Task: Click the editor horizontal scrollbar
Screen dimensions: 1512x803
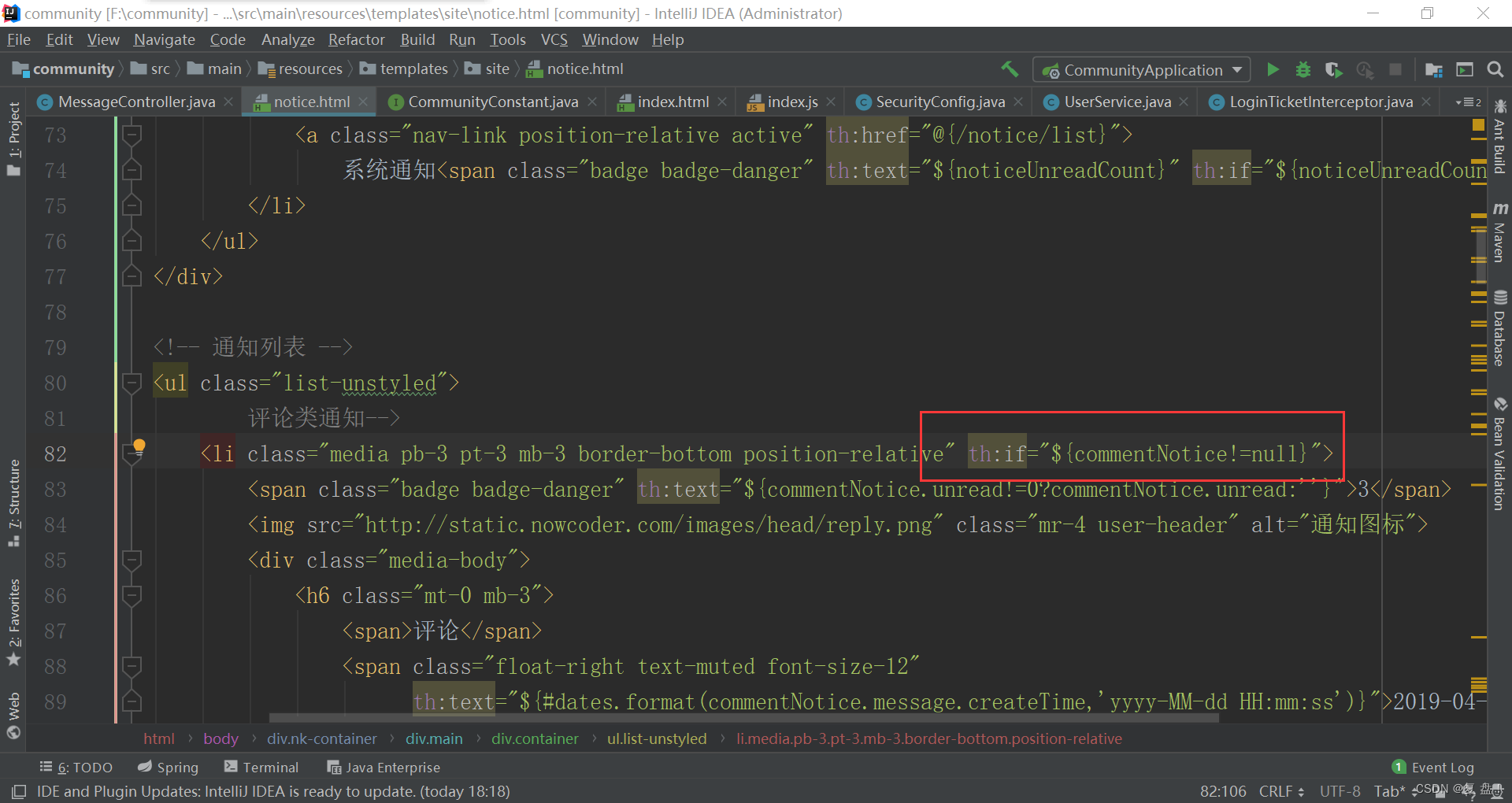Action: click(743, 718)
